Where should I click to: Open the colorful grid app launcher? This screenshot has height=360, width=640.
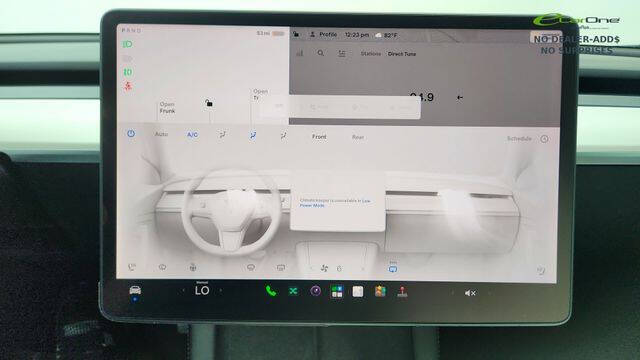tap(337, 291)
